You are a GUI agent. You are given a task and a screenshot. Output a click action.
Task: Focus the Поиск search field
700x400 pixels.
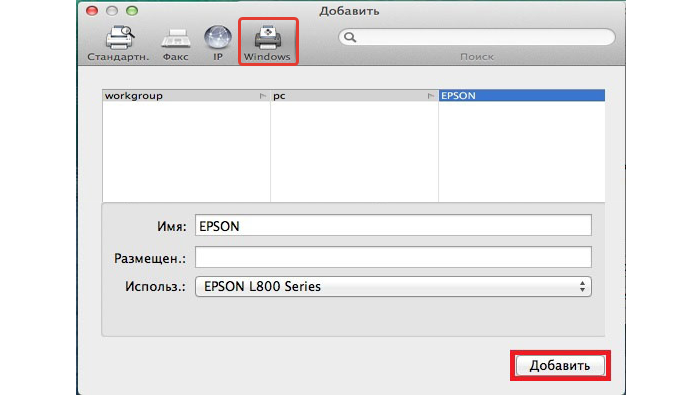(477, 37)
